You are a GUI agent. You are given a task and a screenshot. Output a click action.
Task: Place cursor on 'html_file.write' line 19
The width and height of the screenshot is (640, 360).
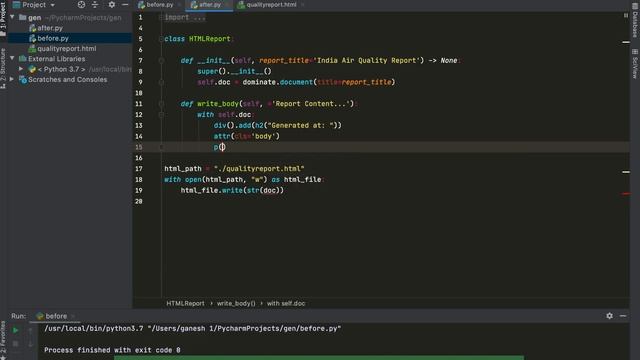(x=211, y=190)
